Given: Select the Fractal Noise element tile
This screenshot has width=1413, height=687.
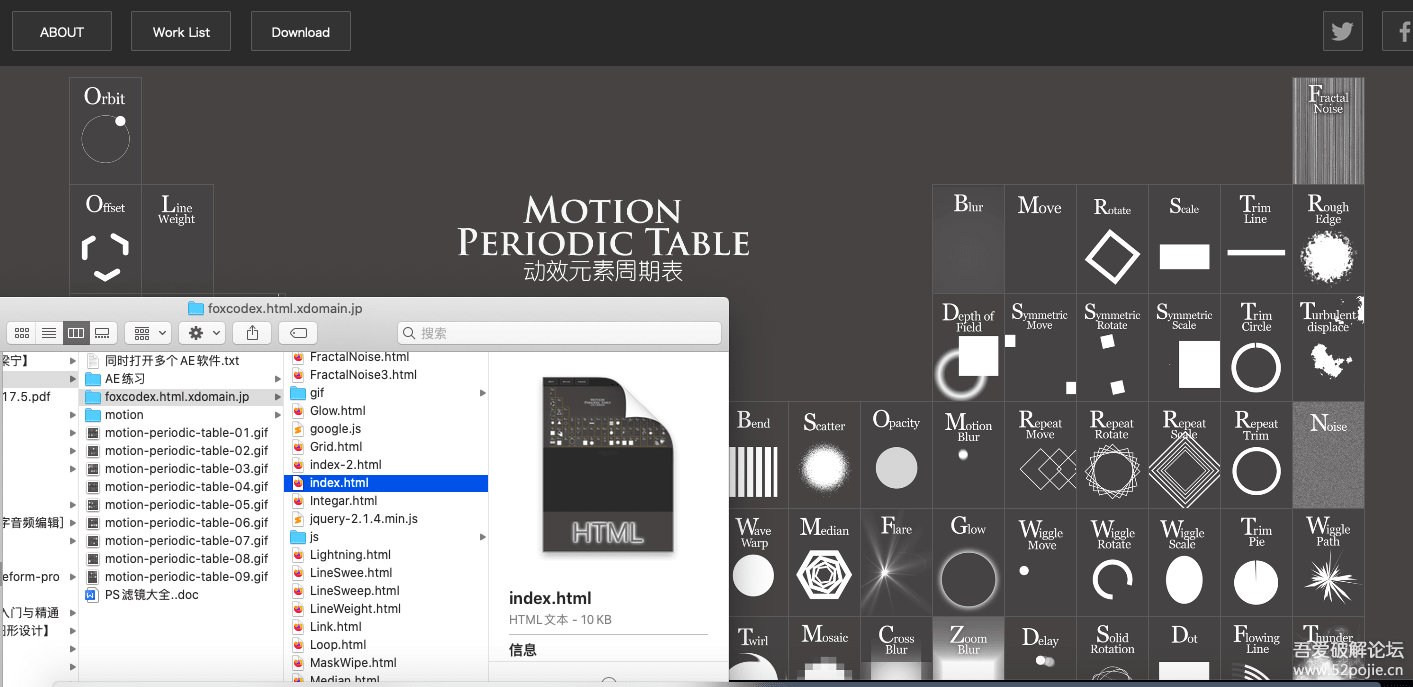Looking at the screenshot, I should point(1328,130).
